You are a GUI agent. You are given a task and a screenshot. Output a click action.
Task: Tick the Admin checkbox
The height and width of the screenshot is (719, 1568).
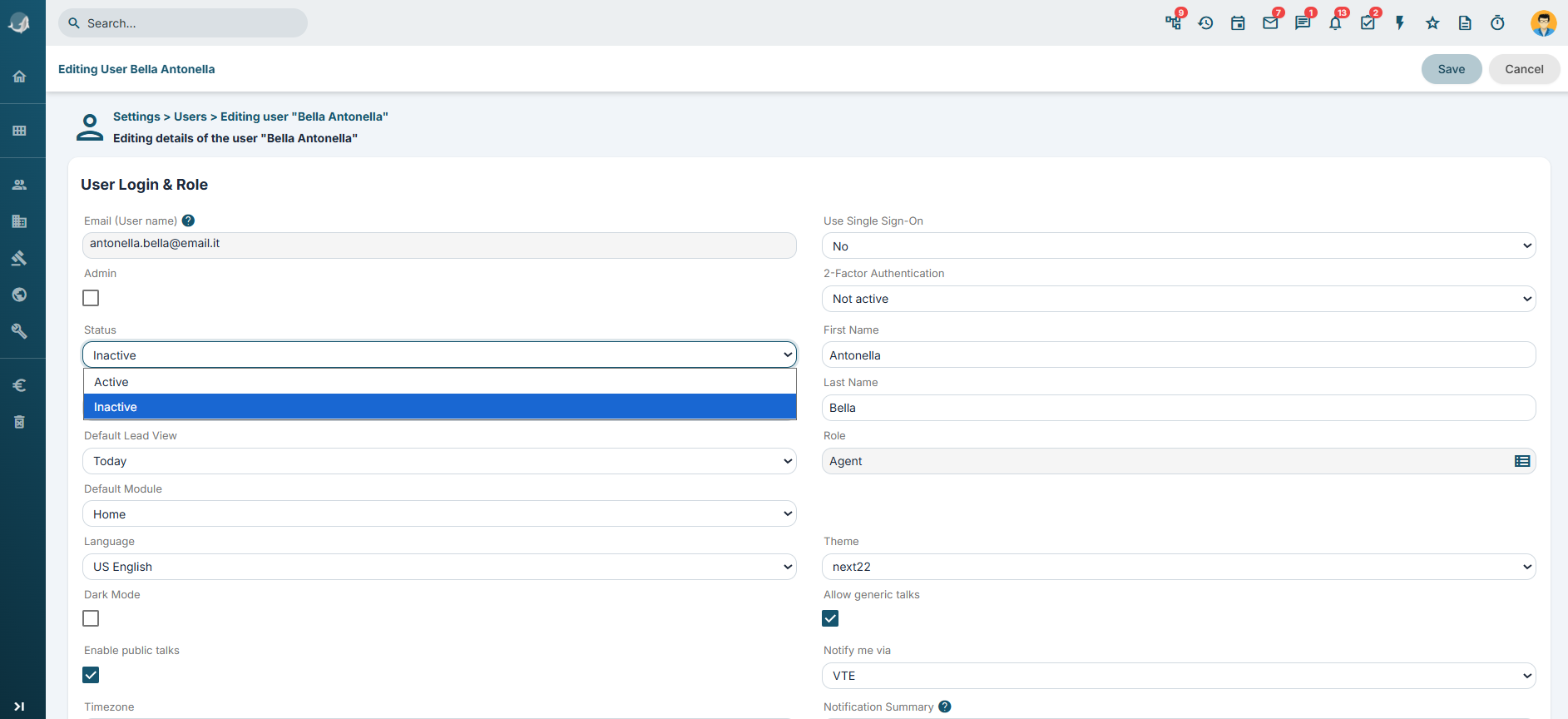(x=91, y=298)
